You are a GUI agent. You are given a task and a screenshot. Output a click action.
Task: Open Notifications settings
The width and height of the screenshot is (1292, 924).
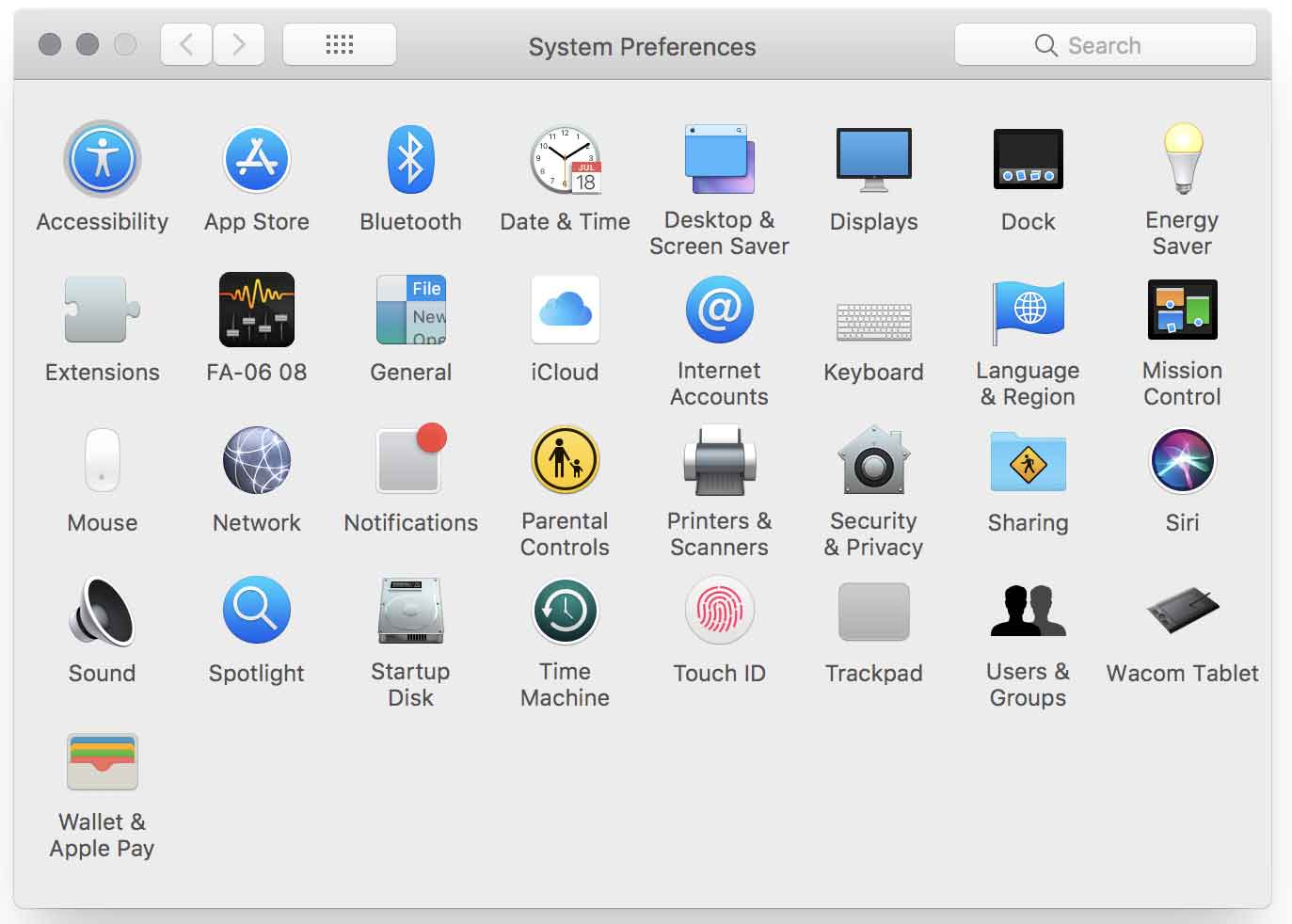pos(411,458)
